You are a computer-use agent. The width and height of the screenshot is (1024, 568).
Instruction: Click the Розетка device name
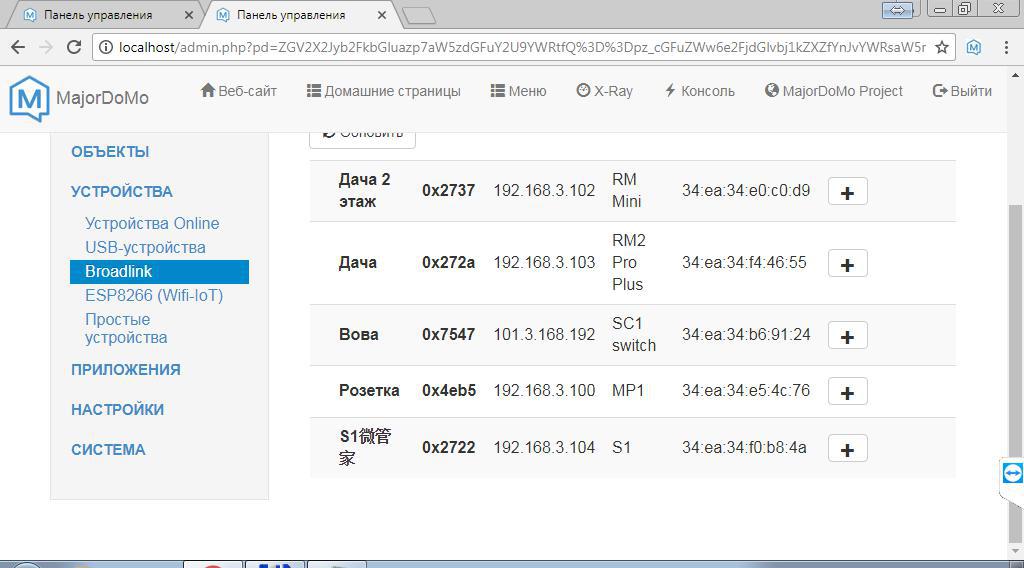[x=369, y=390]
